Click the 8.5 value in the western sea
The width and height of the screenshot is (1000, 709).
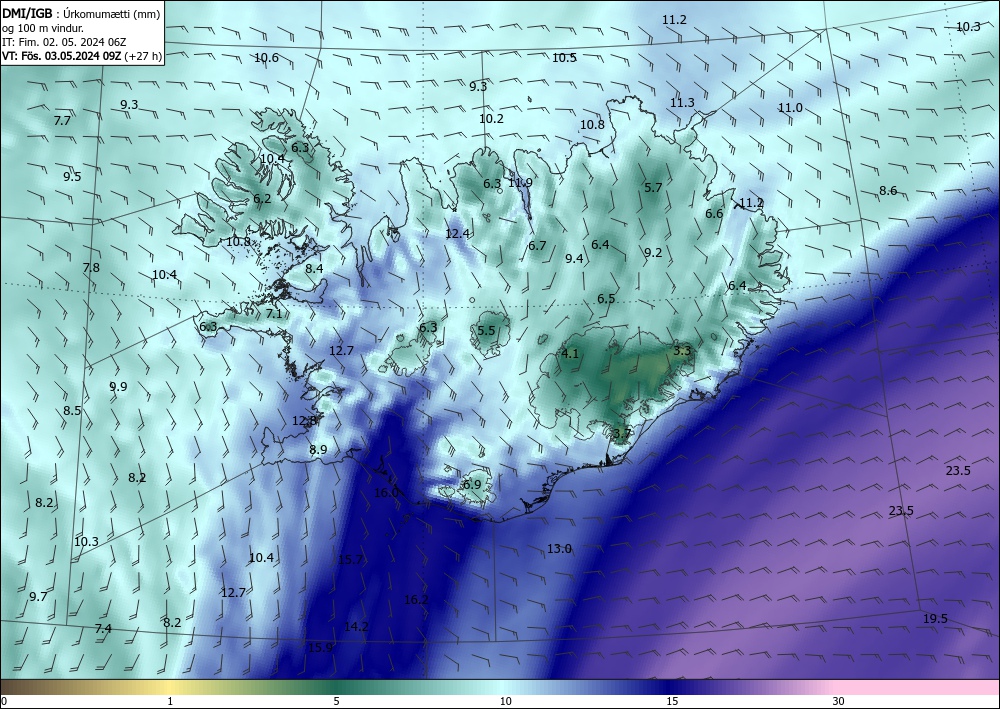[72, 411]
